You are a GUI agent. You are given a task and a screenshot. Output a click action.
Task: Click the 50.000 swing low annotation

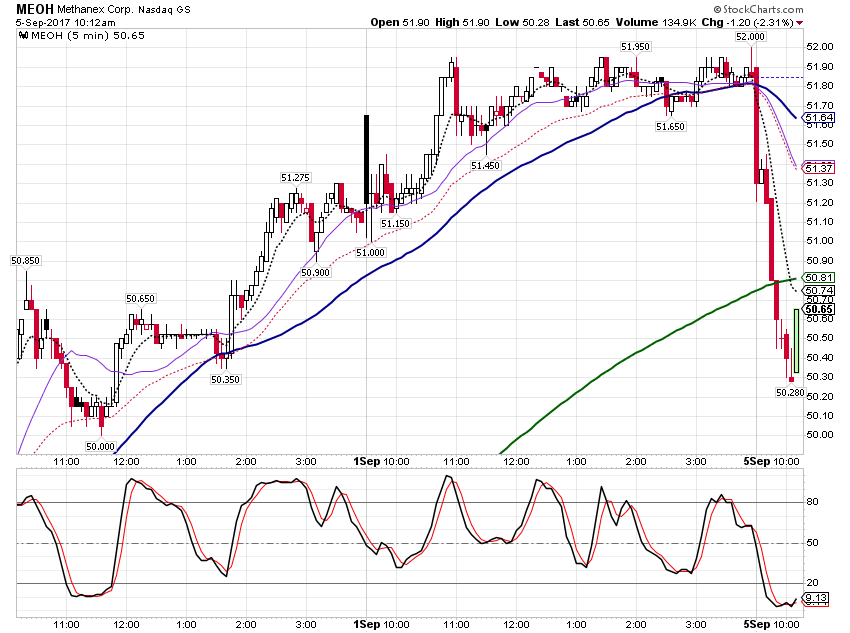[100, 447]
